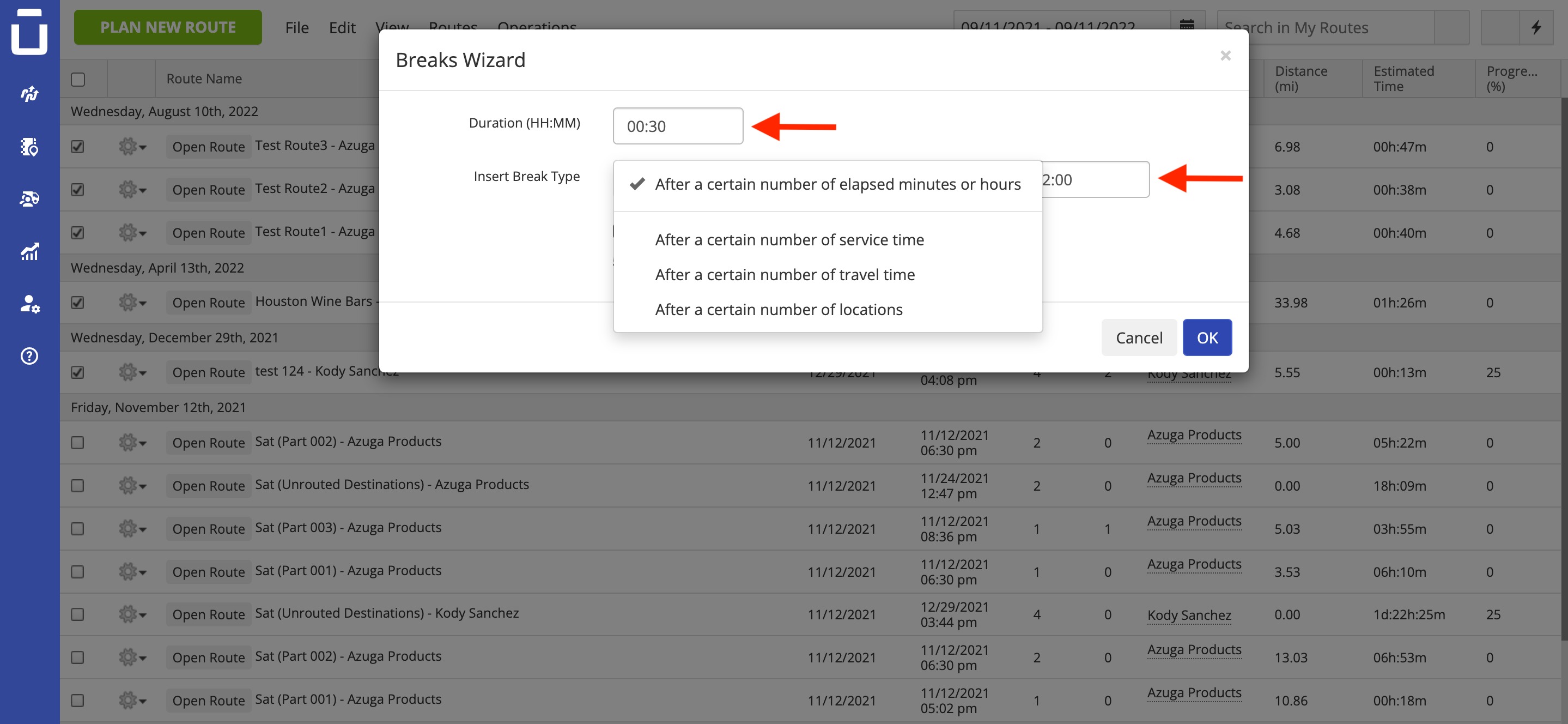
Task: Check the Sat (Part 003) route checkbox
Action: point(77,528)
